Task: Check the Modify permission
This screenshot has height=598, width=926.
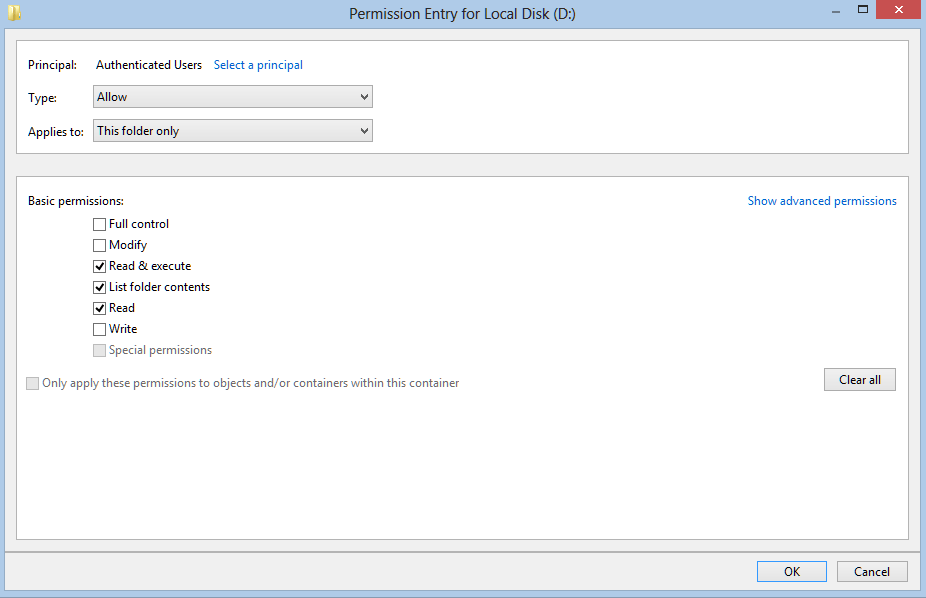Action: point(99,246)
